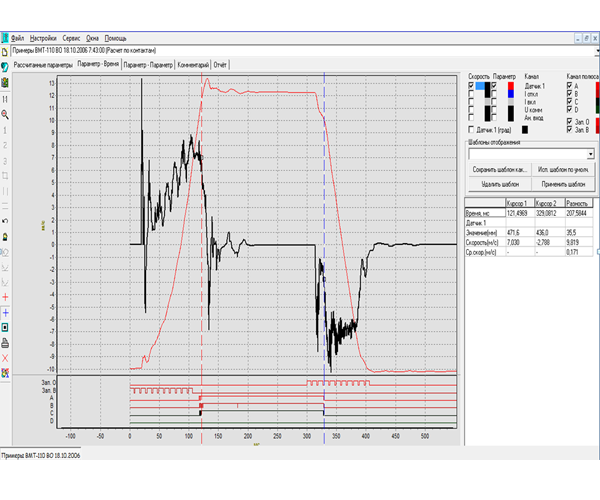Image resolution: width=600 pixels, height=500 pixels.
Task: Uncheck channel D checkbox
Action: [x=569, y=110]
